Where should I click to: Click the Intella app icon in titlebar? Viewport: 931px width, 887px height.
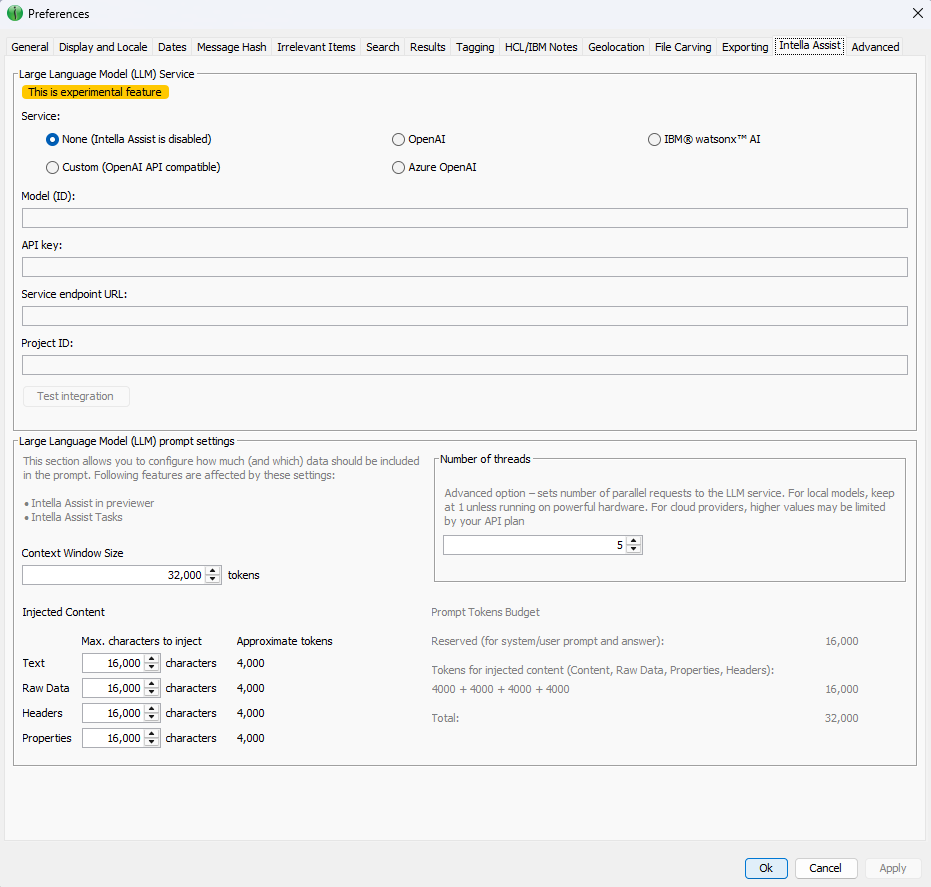13,13
